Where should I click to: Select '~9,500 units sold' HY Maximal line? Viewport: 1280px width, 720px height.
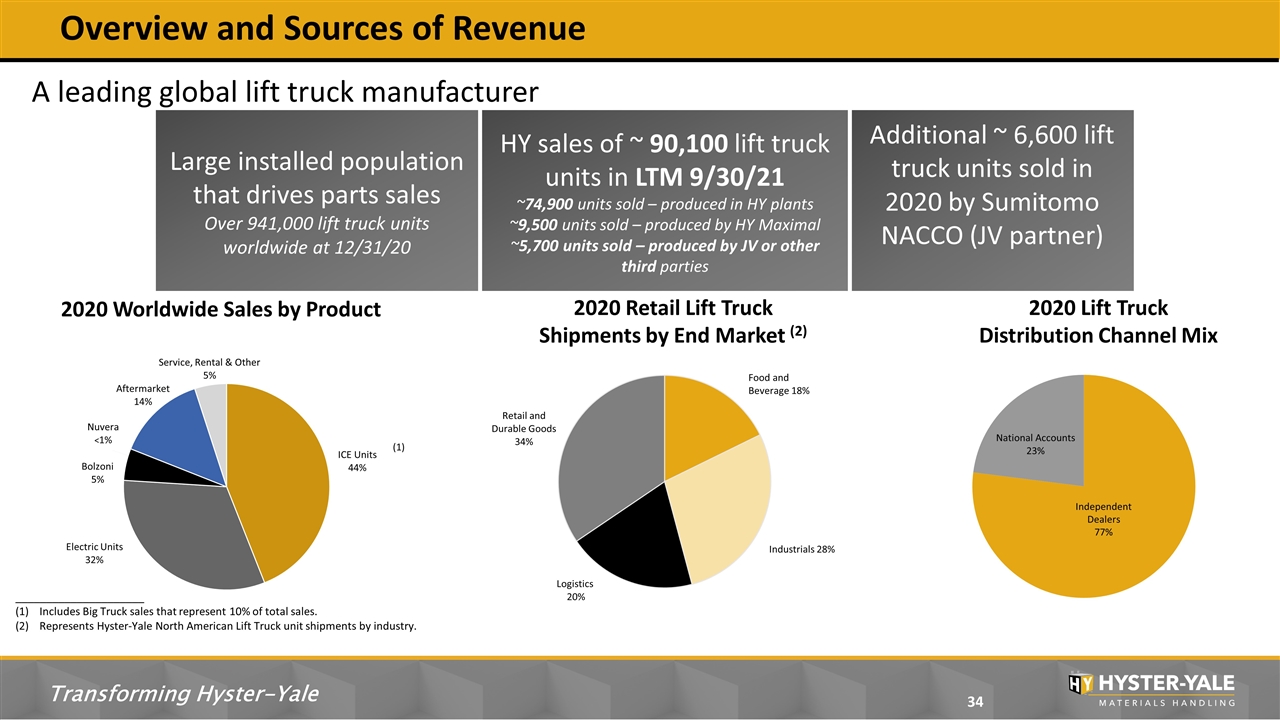click(x=664, y=225)
